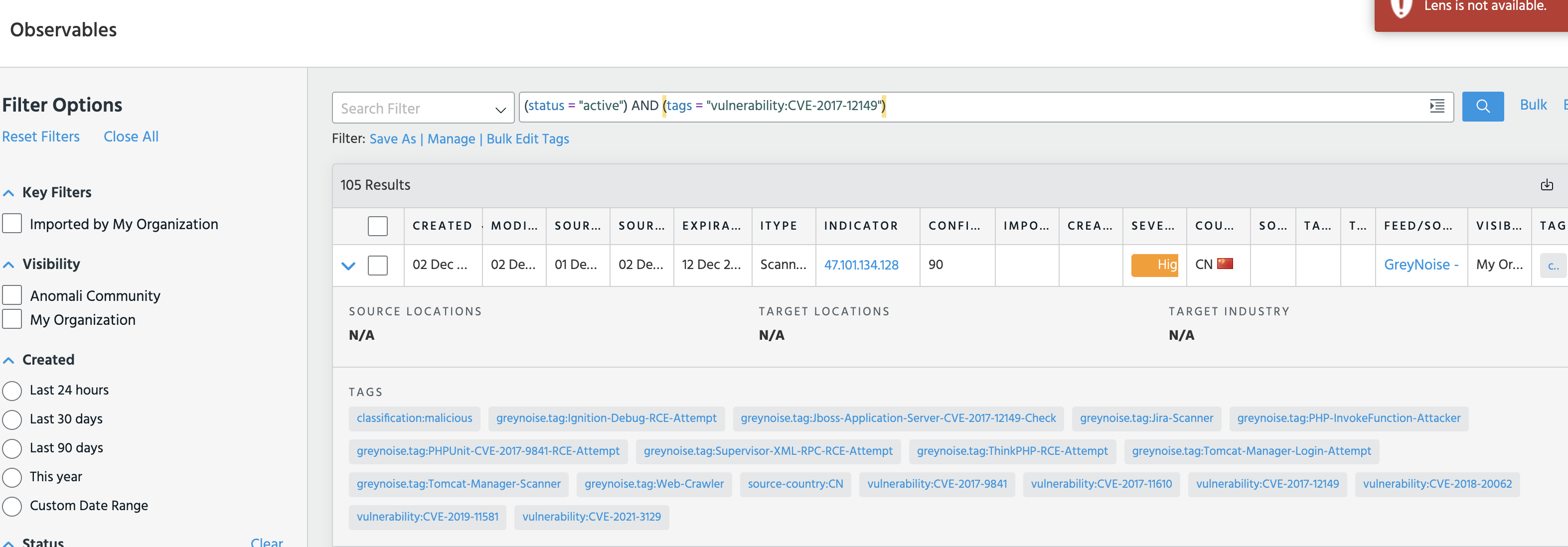Viewport: 1568px width, 547px height.
Task: Open the Bulk Edit Tags link
Action: pyautogui.click(x=527, y=139)
